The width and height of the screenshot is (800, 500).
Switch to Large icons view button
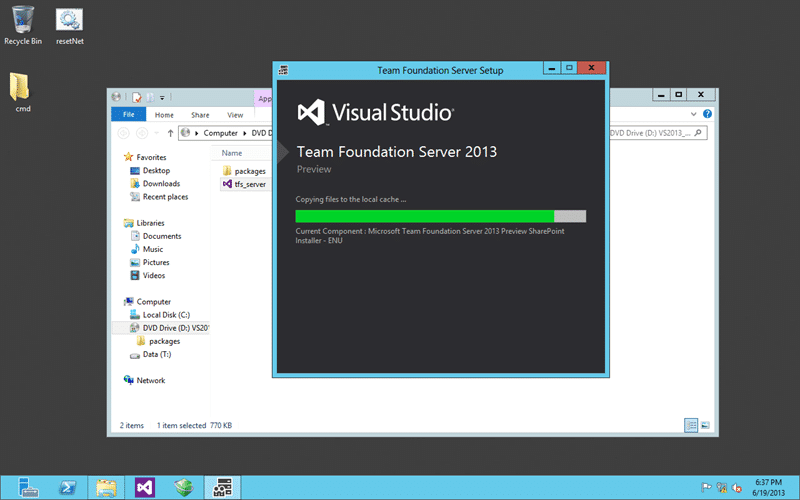click(705, 425)
